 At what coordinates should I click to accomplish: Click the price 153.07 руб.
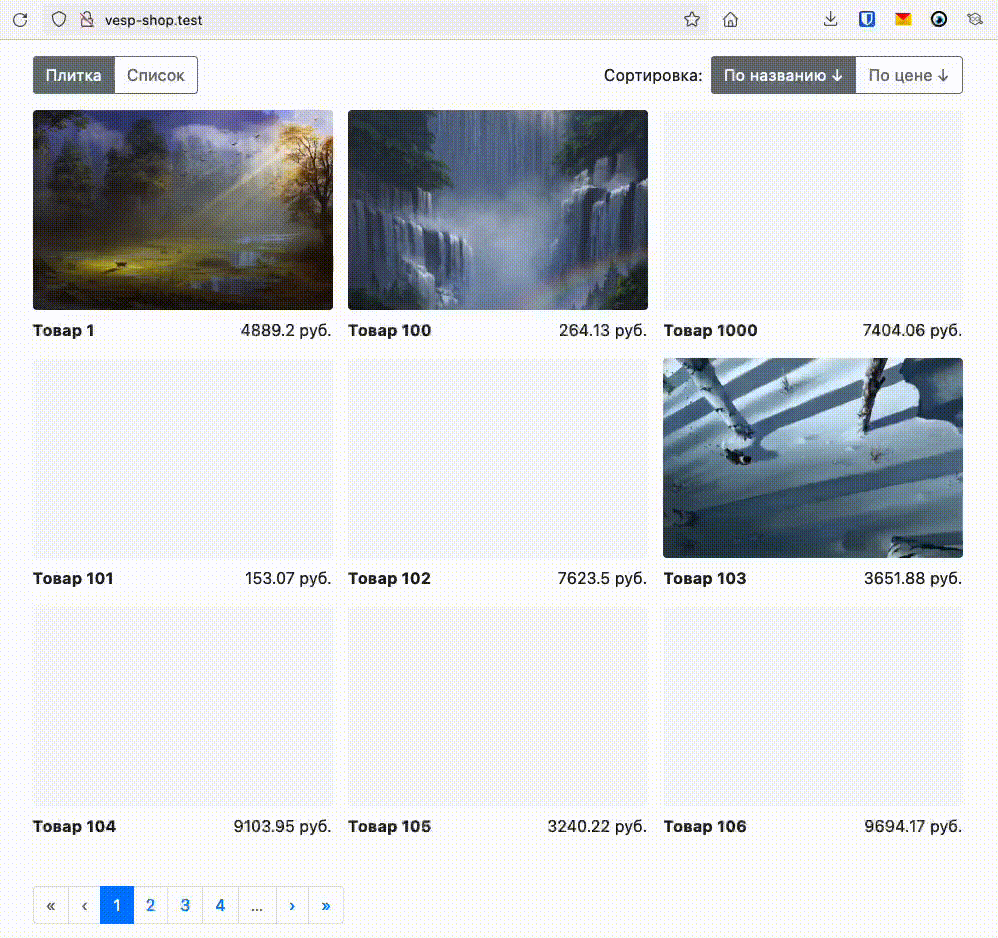tap(288, 578)
